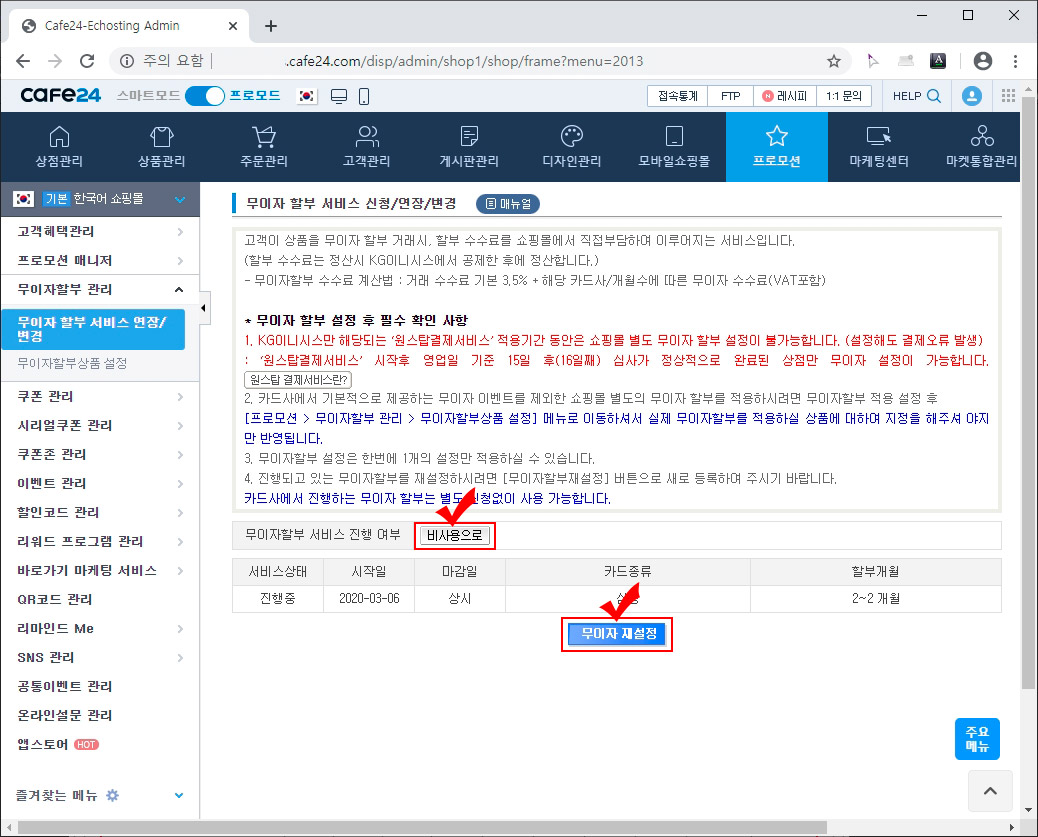This screenshot has height=837, width=1038.
Task: Click the address bar URL
Action: [464, 61]
